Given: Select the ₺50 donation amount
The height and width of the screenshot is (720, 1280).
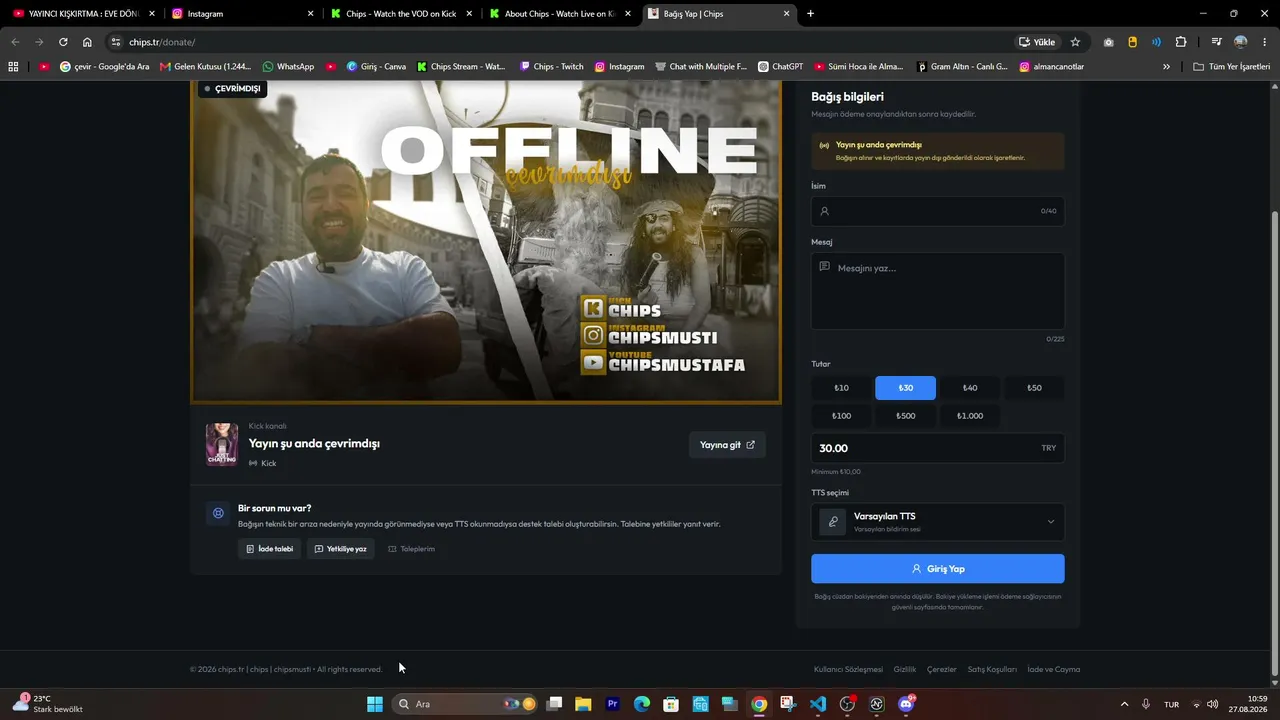Looking at the screenshot, I should [1034, 388].
